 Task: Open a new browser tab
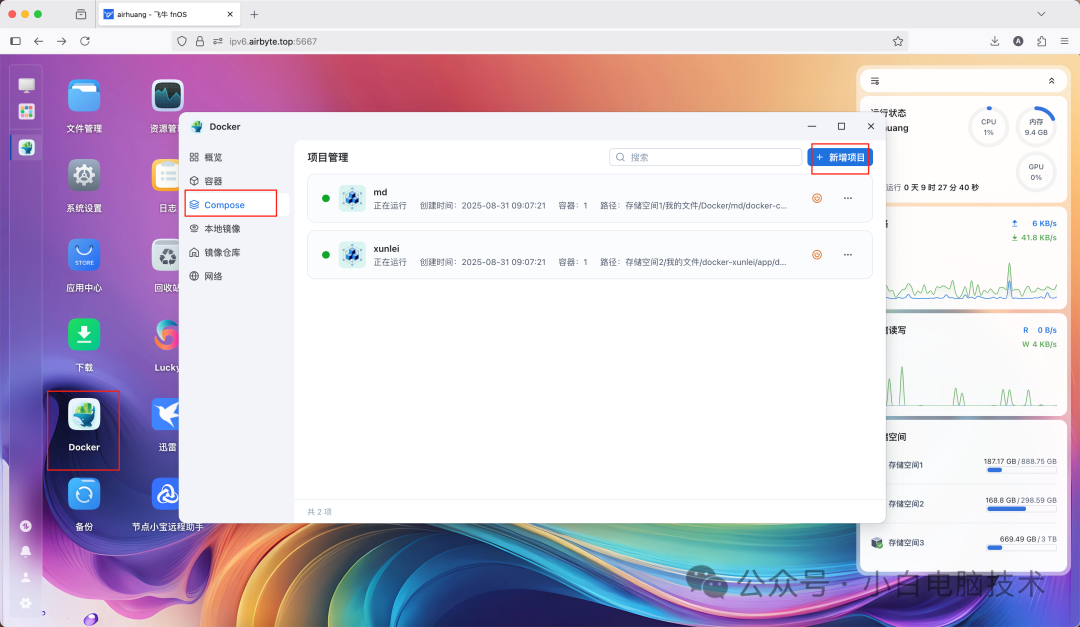coord(254,14)
